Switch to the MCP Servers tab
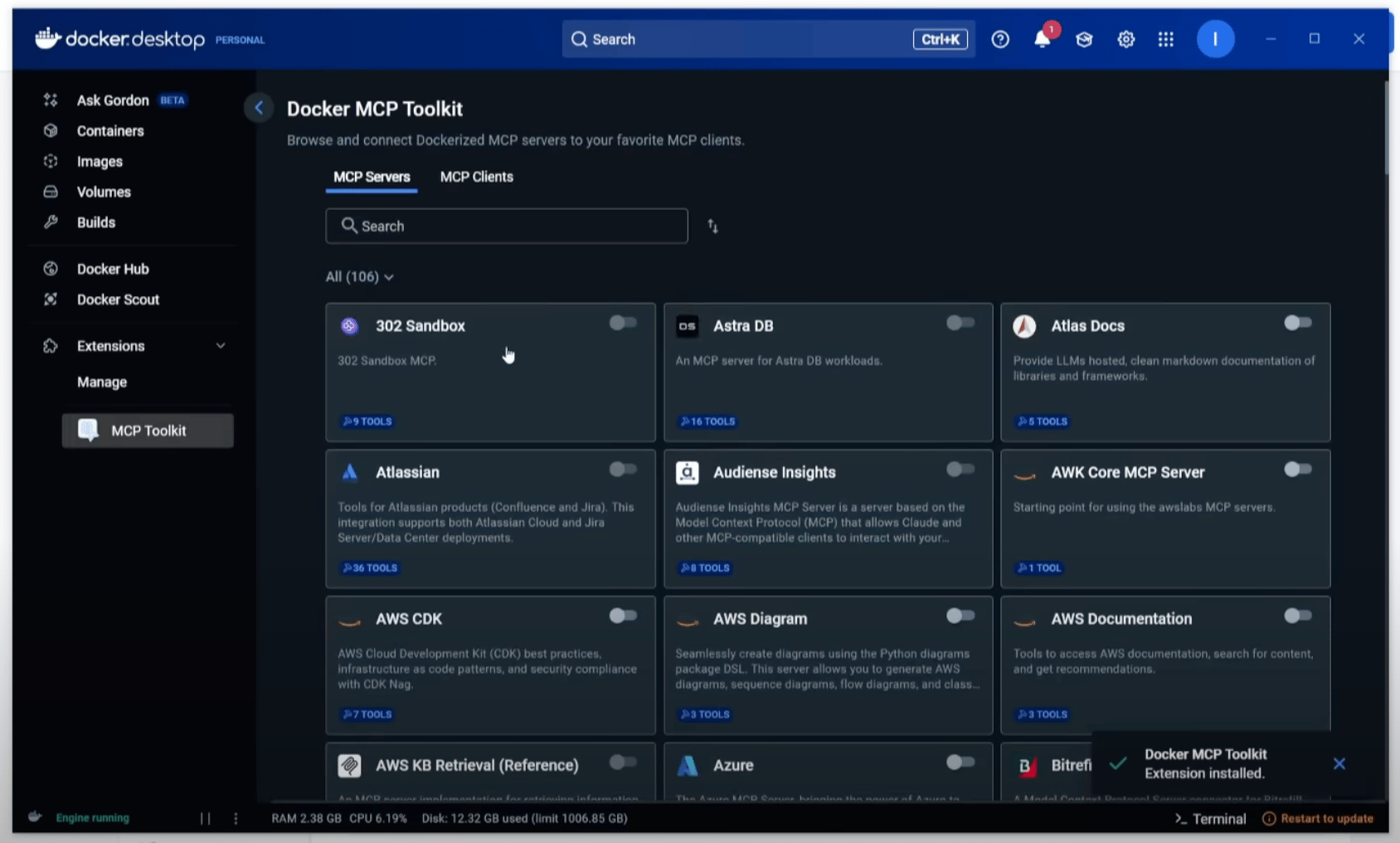 coord(372,177)
